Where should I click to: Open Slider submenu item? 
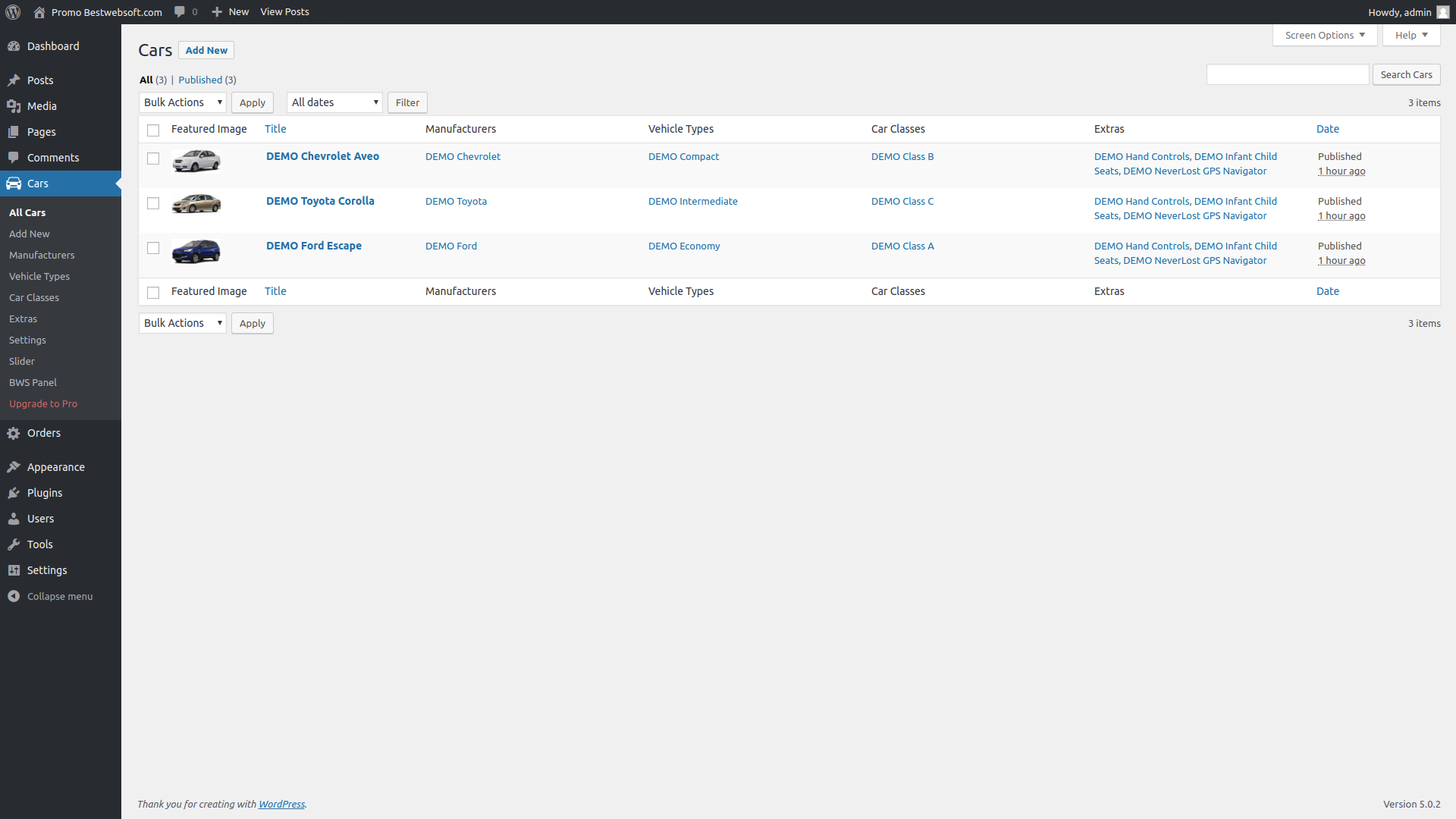[22, 361]
